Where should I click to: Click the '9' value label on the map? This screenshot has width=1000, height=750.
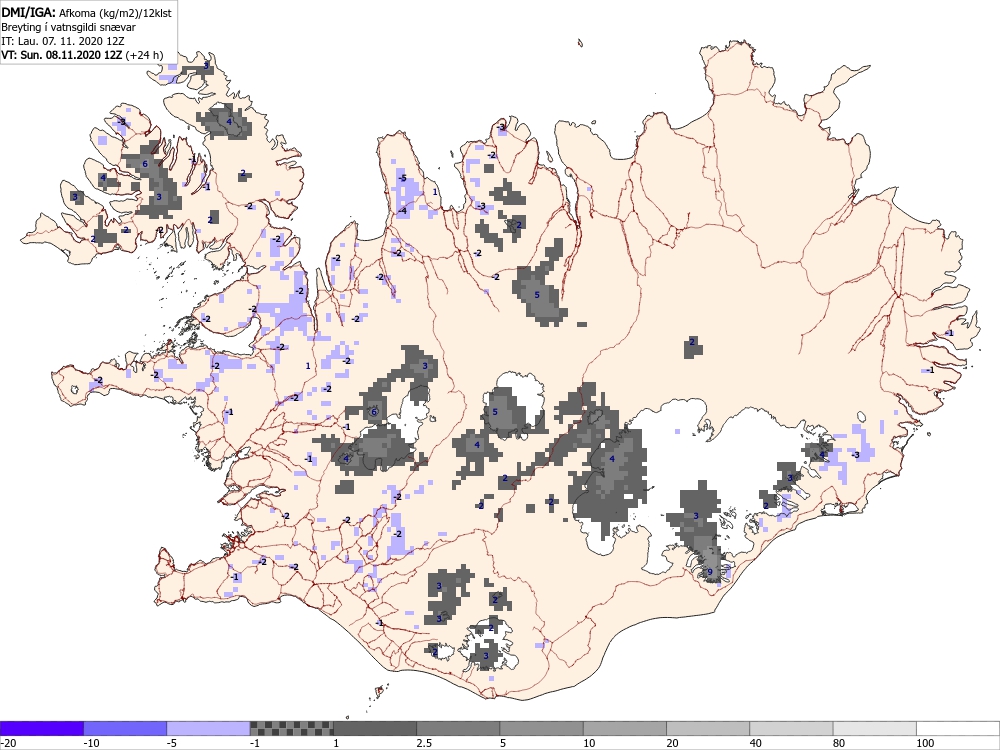pos(710,572)
